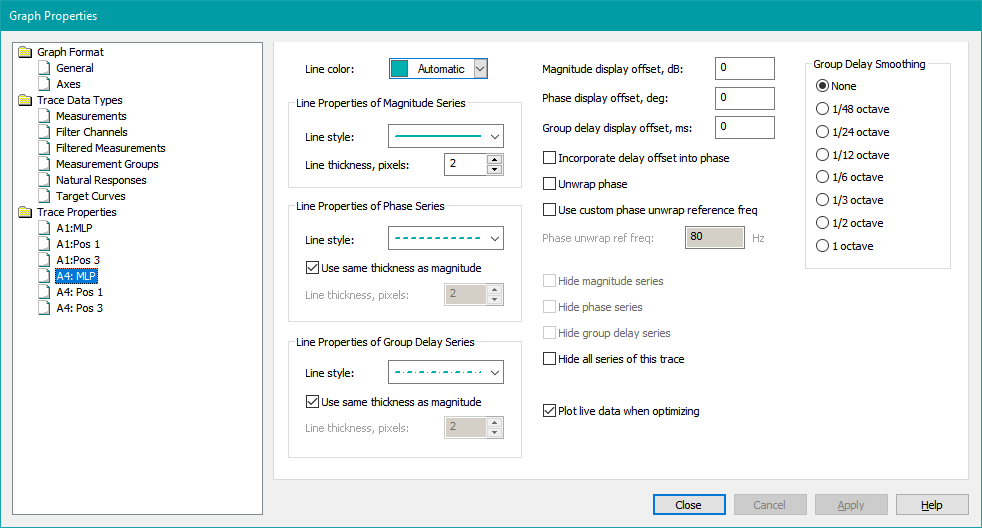Click the Help button

[x=932, y=505]
